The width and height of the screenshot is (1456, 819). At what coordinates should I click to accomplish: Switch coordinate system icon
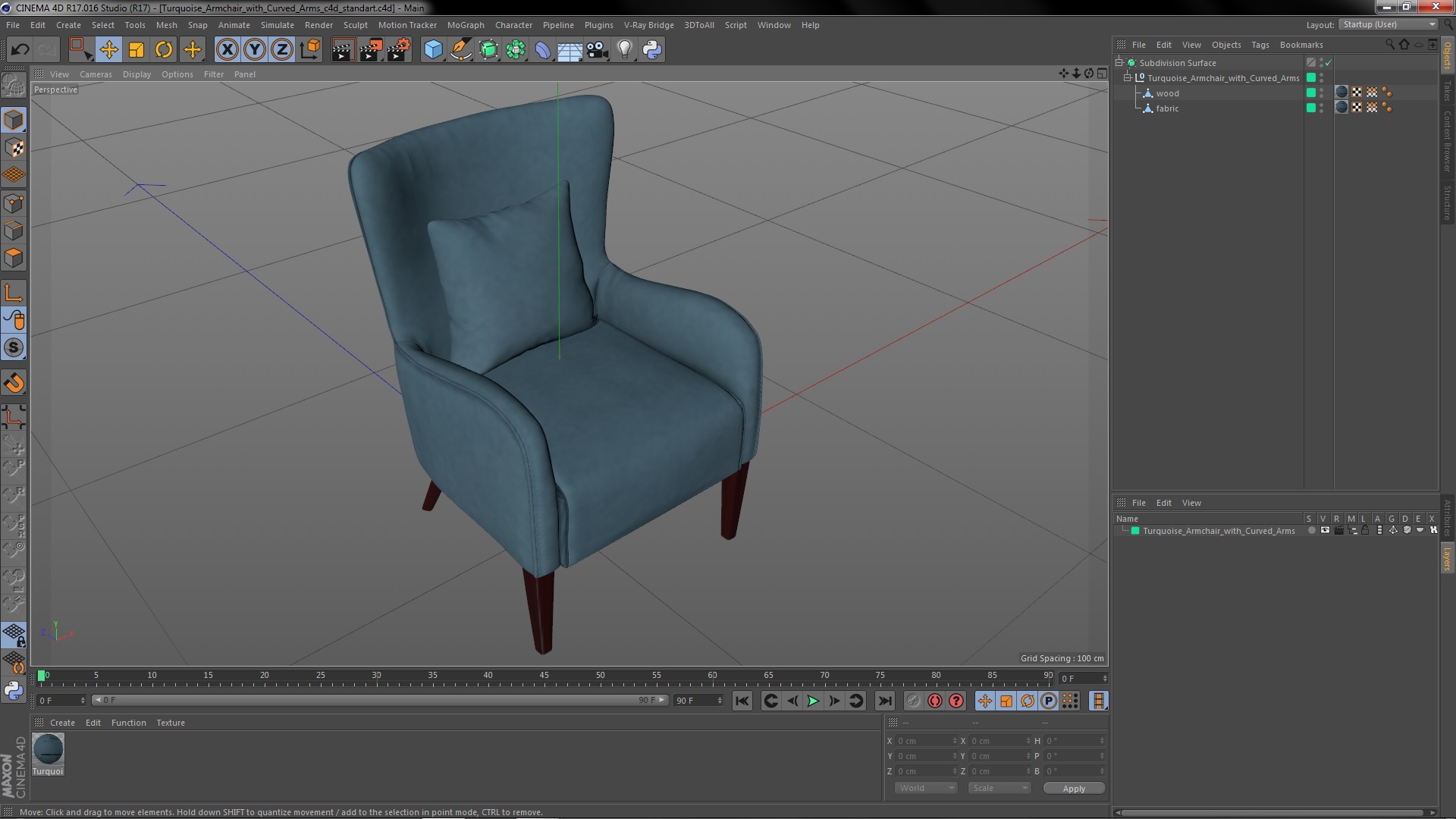[310, 50]
